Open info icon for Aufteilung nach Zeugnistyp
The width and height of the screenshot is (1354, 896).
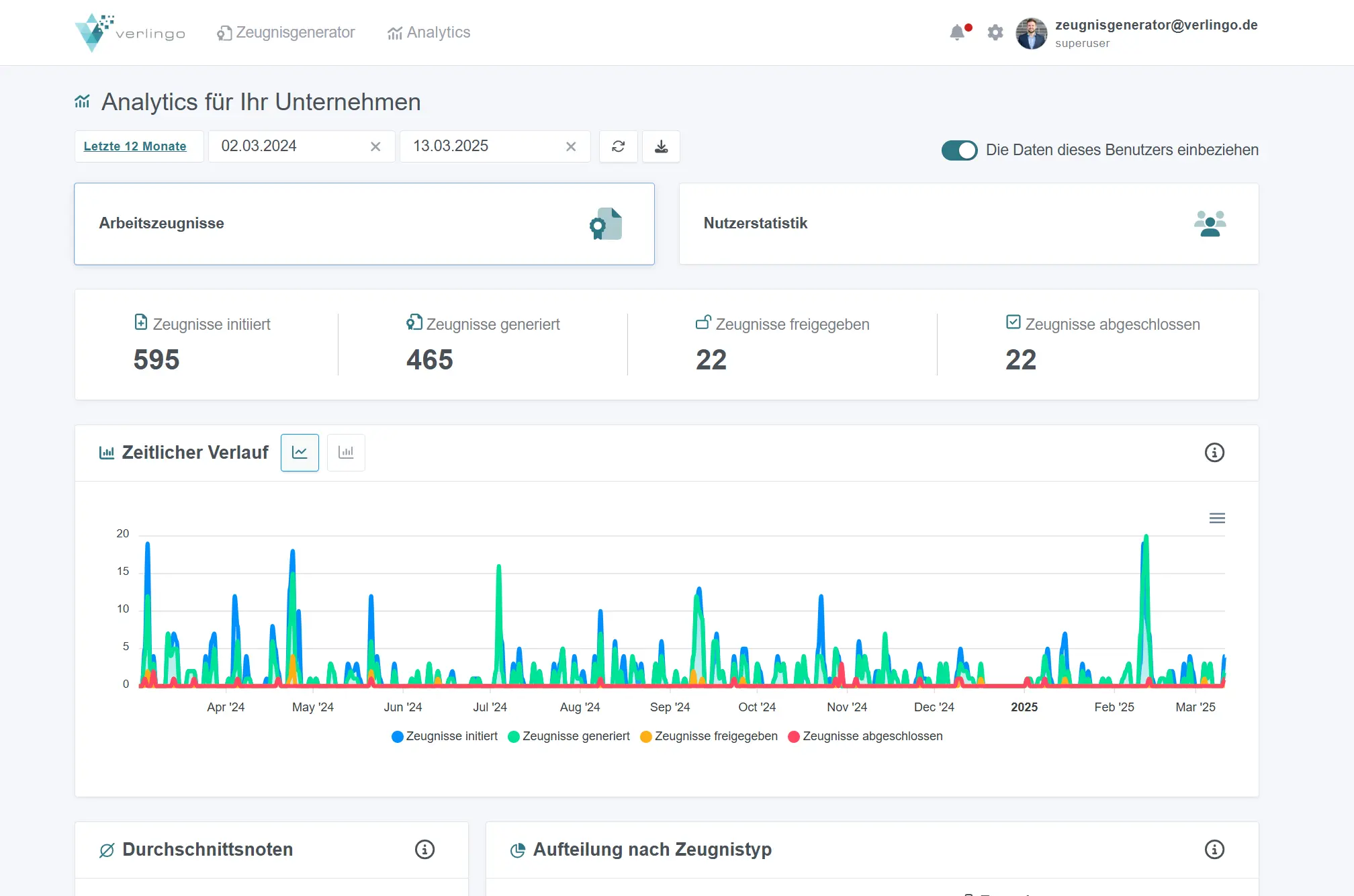pos(1214,850)
